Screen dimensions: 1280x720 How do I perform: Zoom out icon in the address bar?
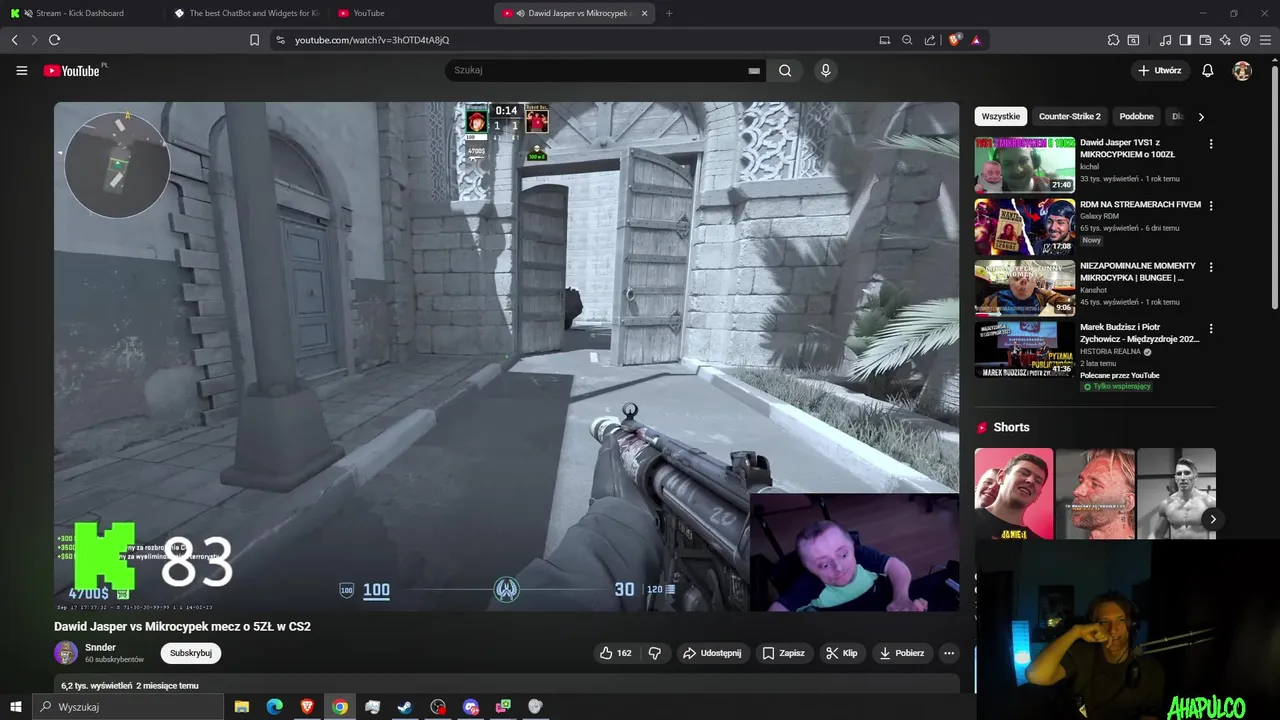(x=907, y=40)
